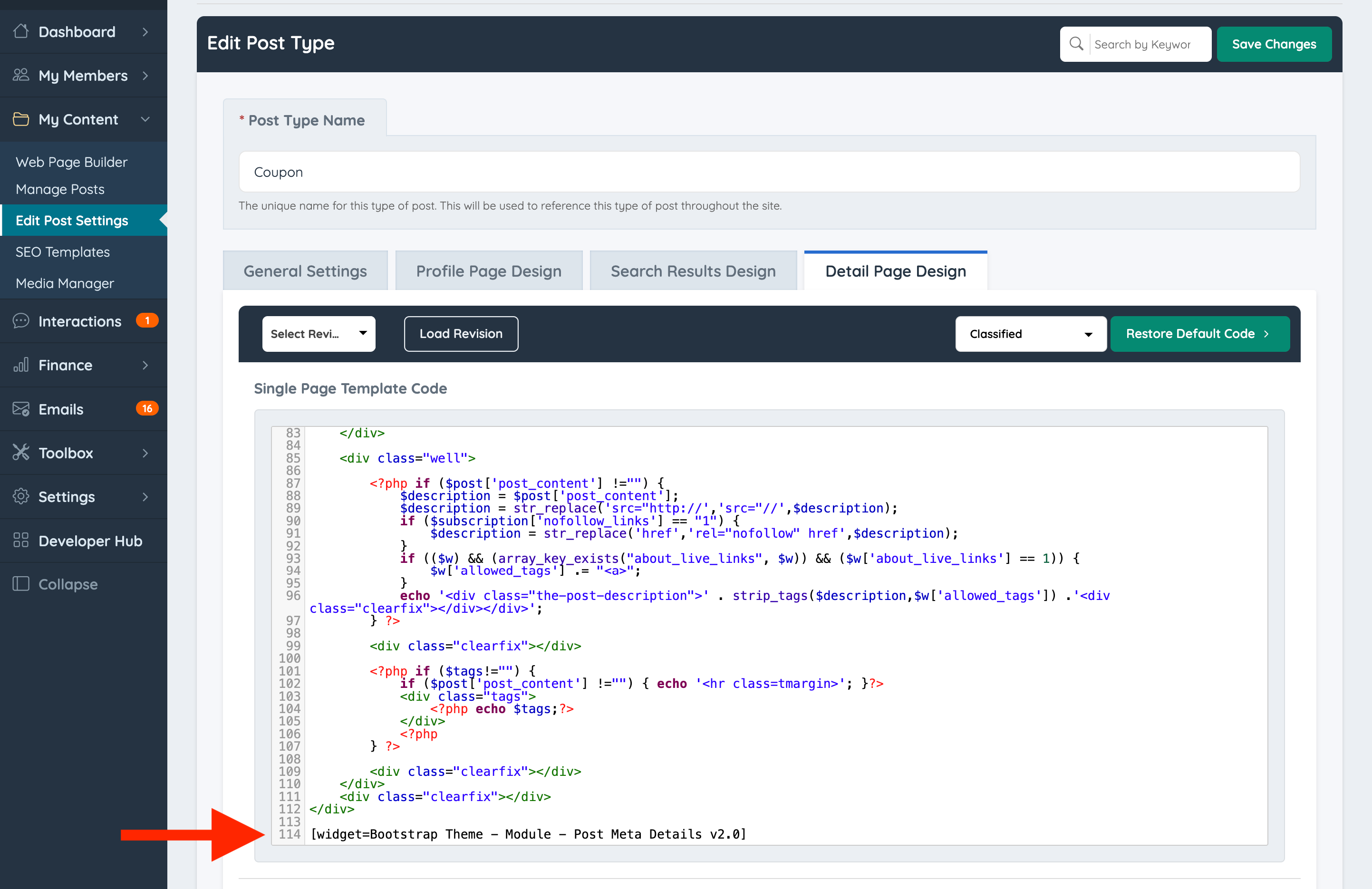Click the echo $tags code line
1372x889 pixels.
(502, 708)
